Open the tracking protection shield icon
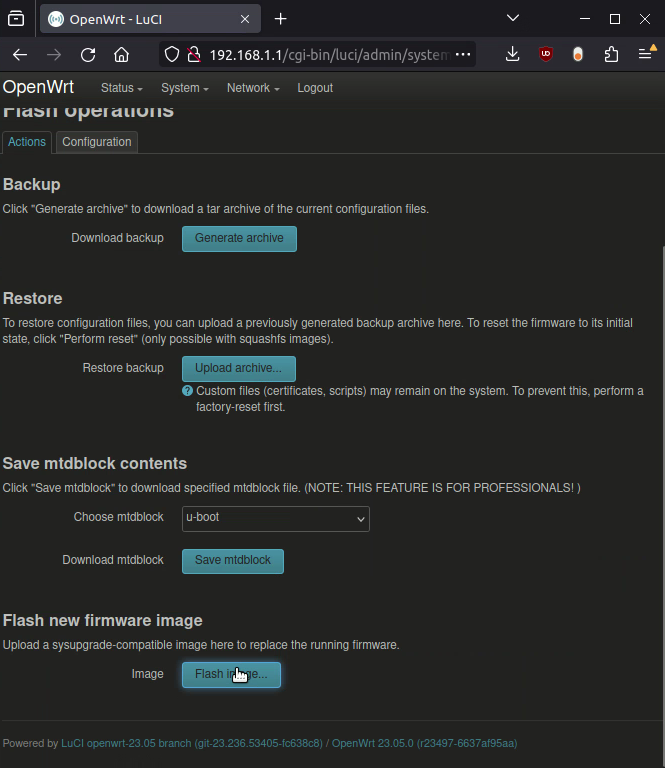Screen dimensions: 665x768 [x=172, y=54]
